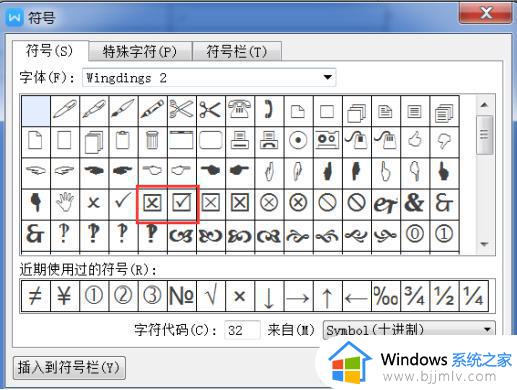Insert recent down arrow symbol
Screen dimensions: 517x390
269,296
